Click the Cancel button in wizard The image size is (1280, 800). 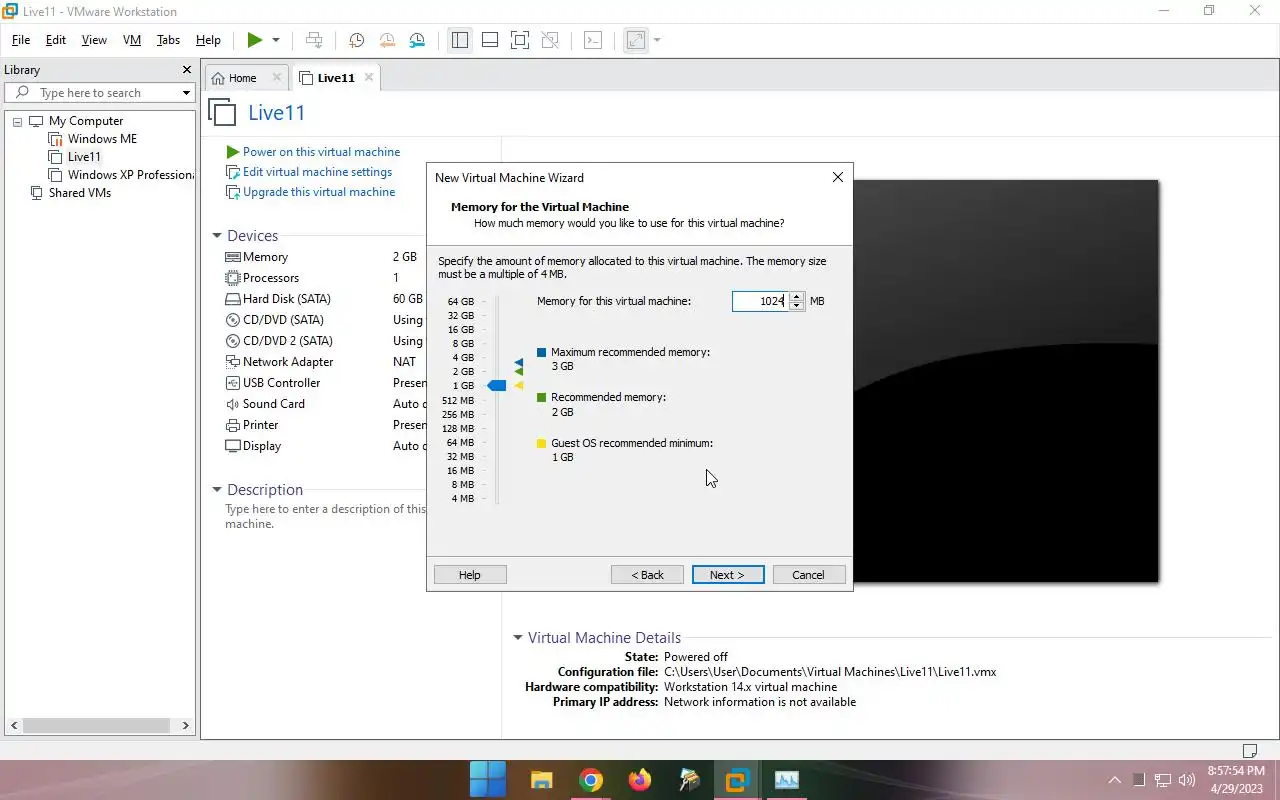coord(809,575)
